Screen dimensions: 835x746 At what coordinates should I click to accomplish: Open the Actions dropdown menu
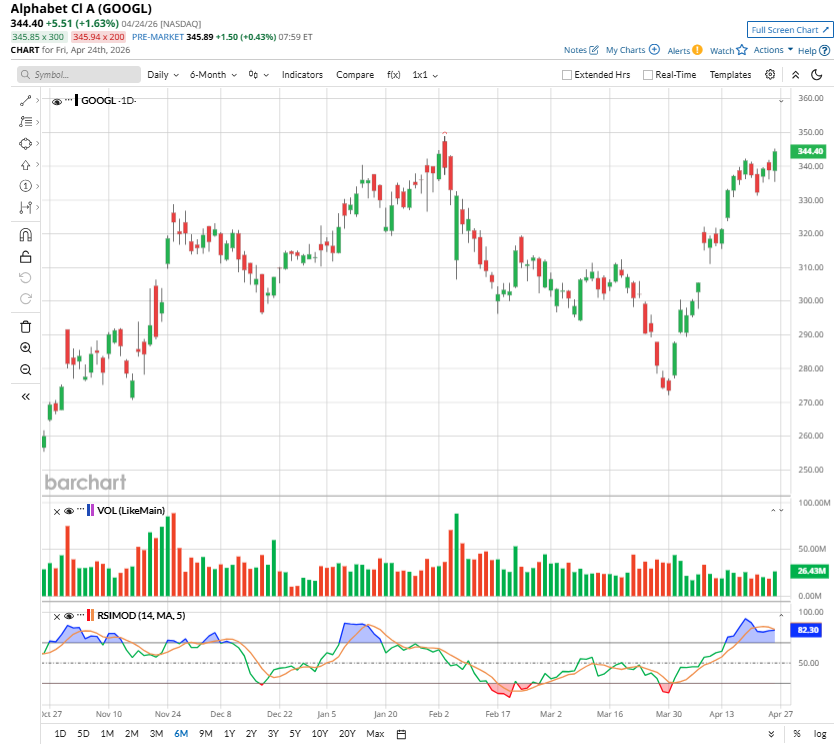point(773,50)
